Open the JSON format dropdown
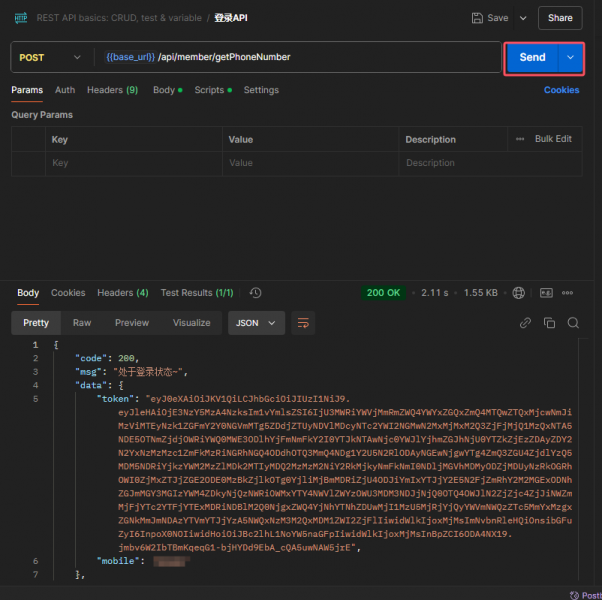Screen dimensions: 602x600 256,323
